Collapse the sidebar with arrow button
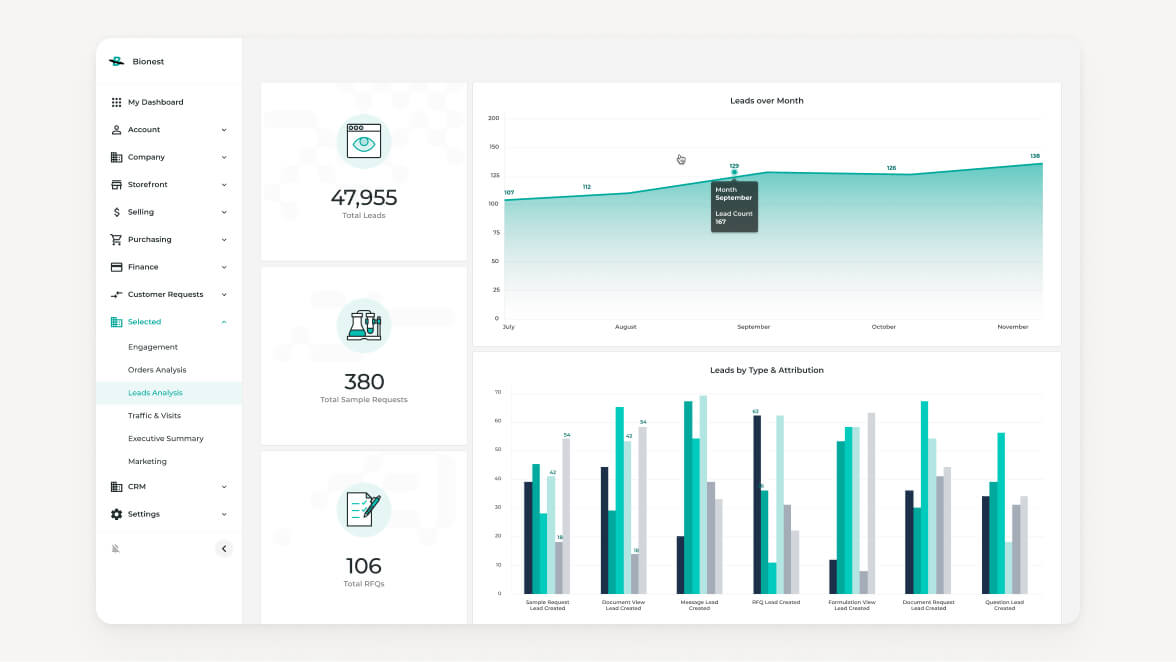This screenshot has width=1176, height=662. [224, 548]
